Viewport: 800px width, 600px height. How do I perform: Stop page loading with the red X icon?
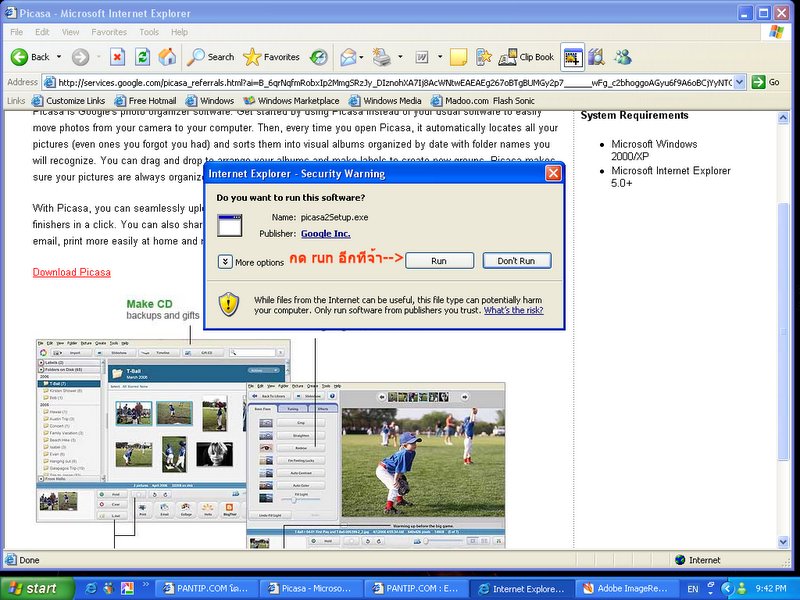[117, 57]
